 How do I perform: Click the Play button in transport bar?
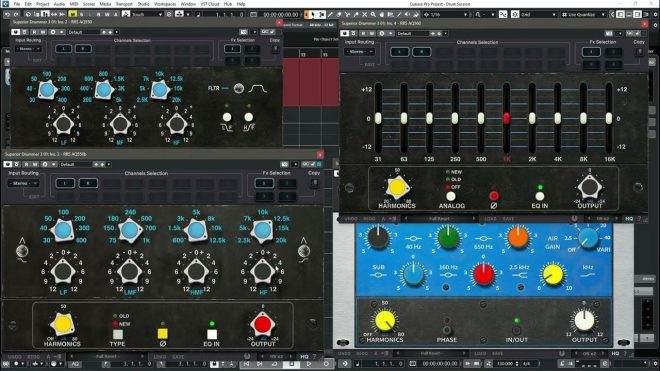309,363
